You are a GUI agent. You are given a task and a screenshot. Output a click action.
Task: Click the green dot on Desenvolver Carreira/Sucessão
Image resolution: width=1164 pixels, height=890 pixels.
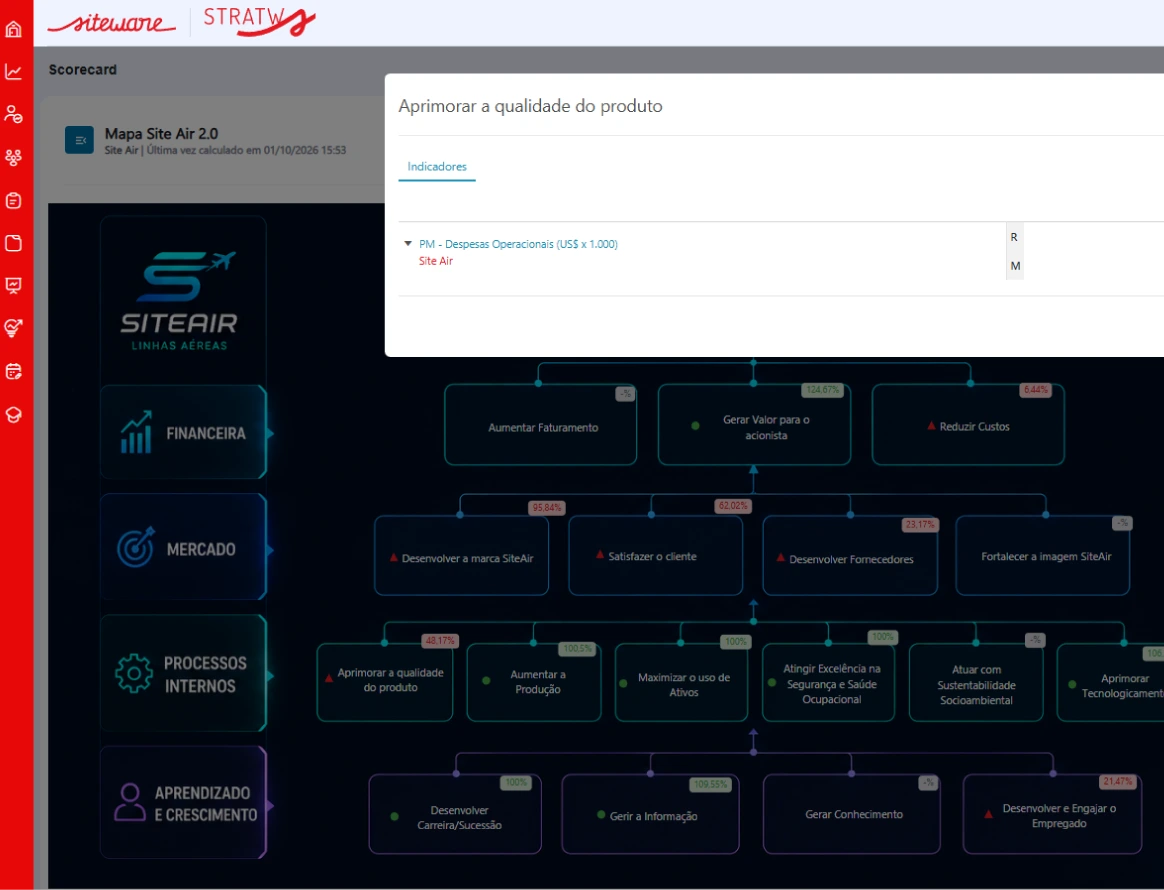pos(395,817)
